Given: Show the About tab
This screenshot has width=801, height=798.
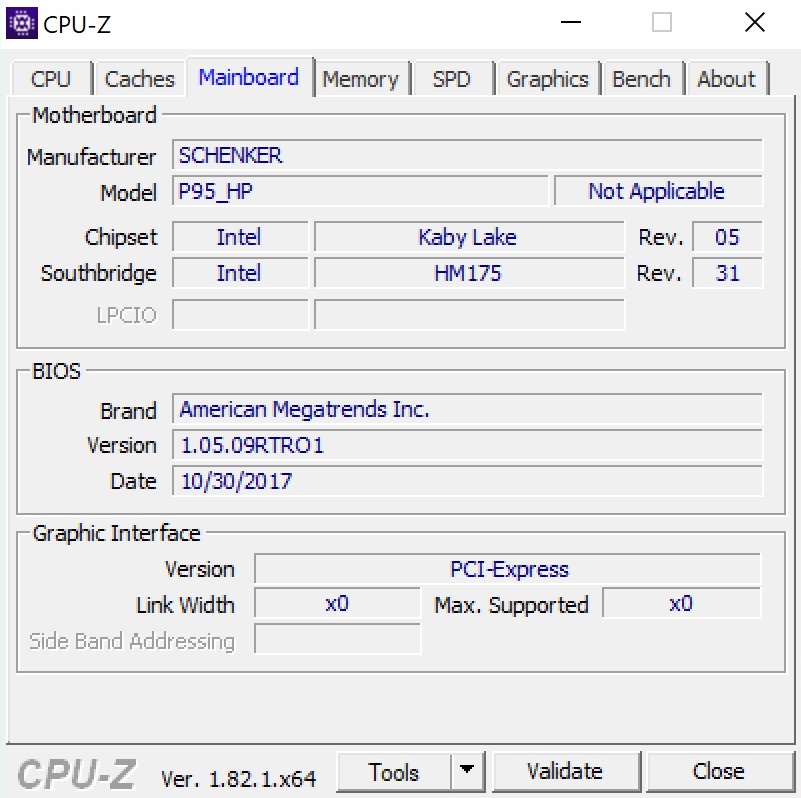Looking at the screenshot, I should 726,79.
